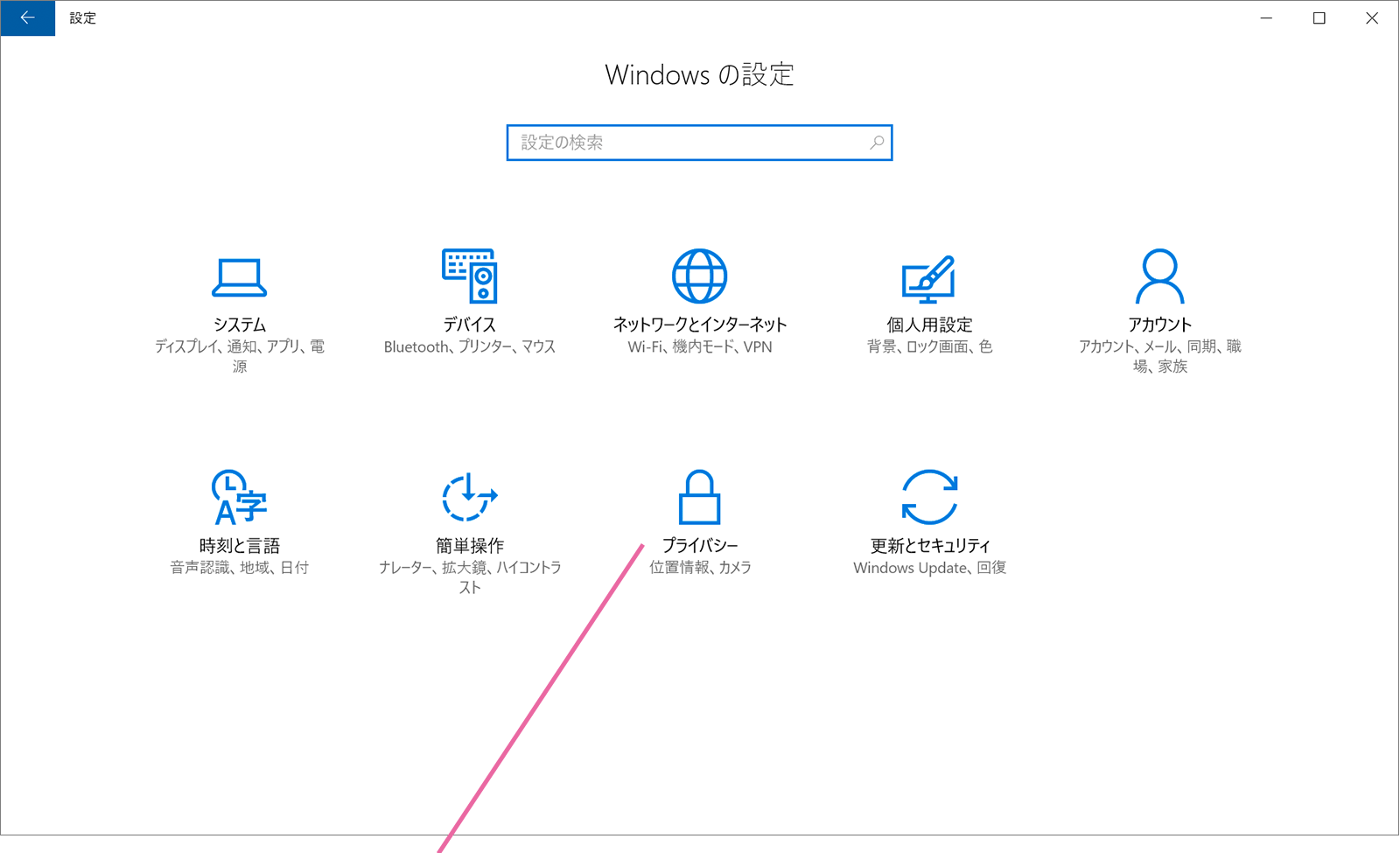Open the プライバシー padlock icon
1400x853 pixels.
[699, 497]
